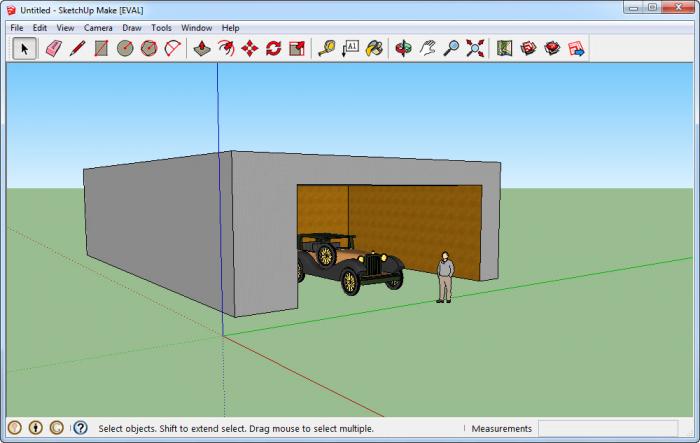Click the SketchUp logo in title bar

click(11, 10)
